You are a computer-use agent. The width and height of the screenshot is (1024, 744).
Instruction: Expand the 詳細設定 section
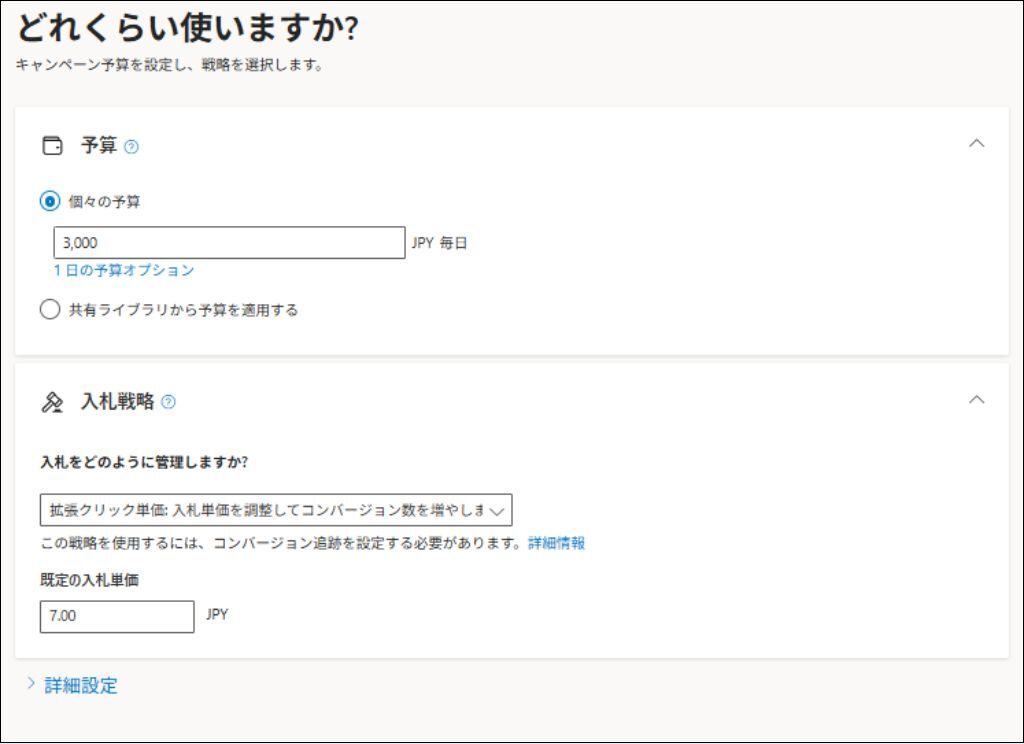pos(72,685)
